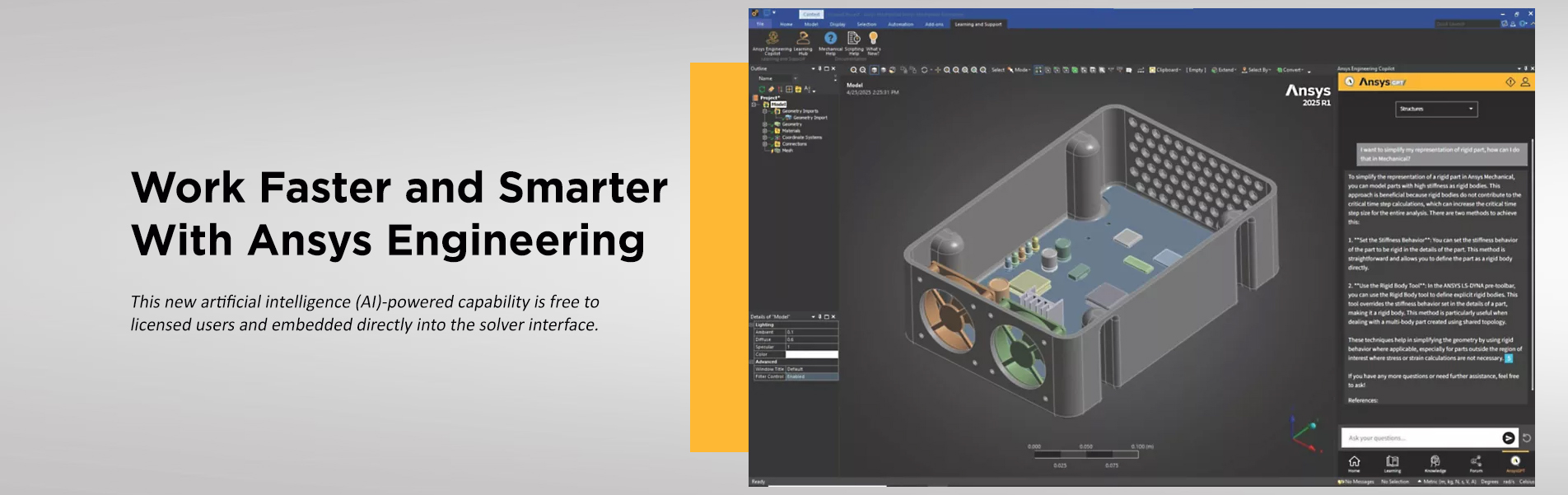Click the What's New lightbulb icon
This screenshot has width=1568, height=495.
tap(874, 38)
